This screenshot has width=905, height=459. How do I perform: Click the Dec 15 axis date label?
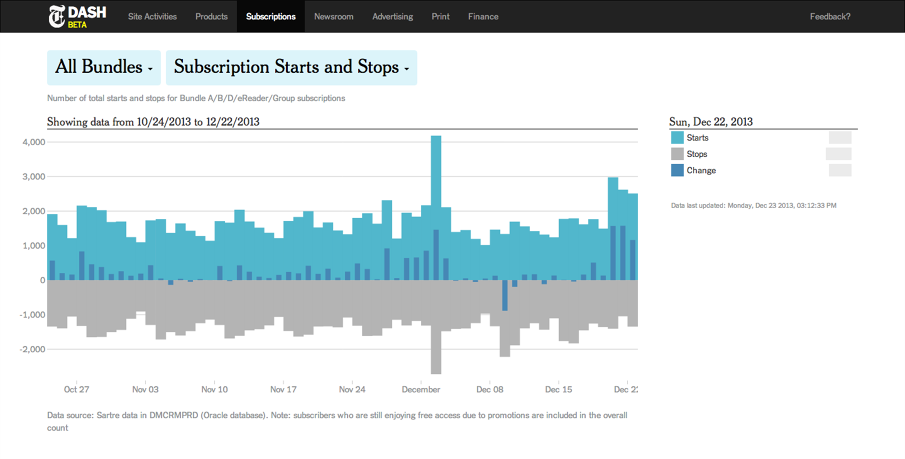559,389
